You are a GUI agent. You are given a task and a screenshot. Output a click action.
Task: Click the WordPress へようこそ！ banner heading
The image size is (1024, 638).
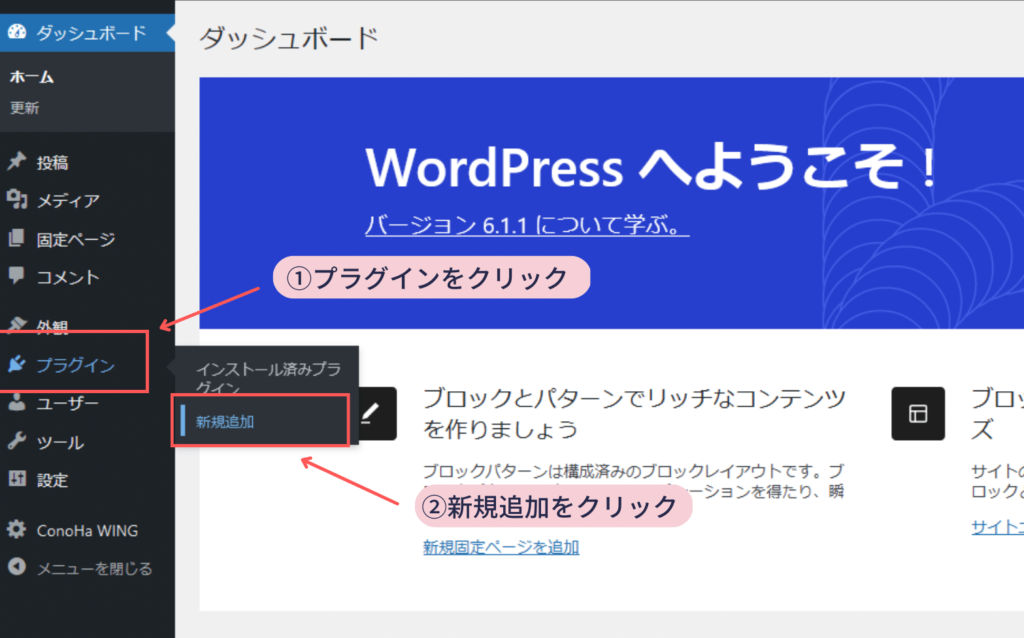tap(651, 167)
